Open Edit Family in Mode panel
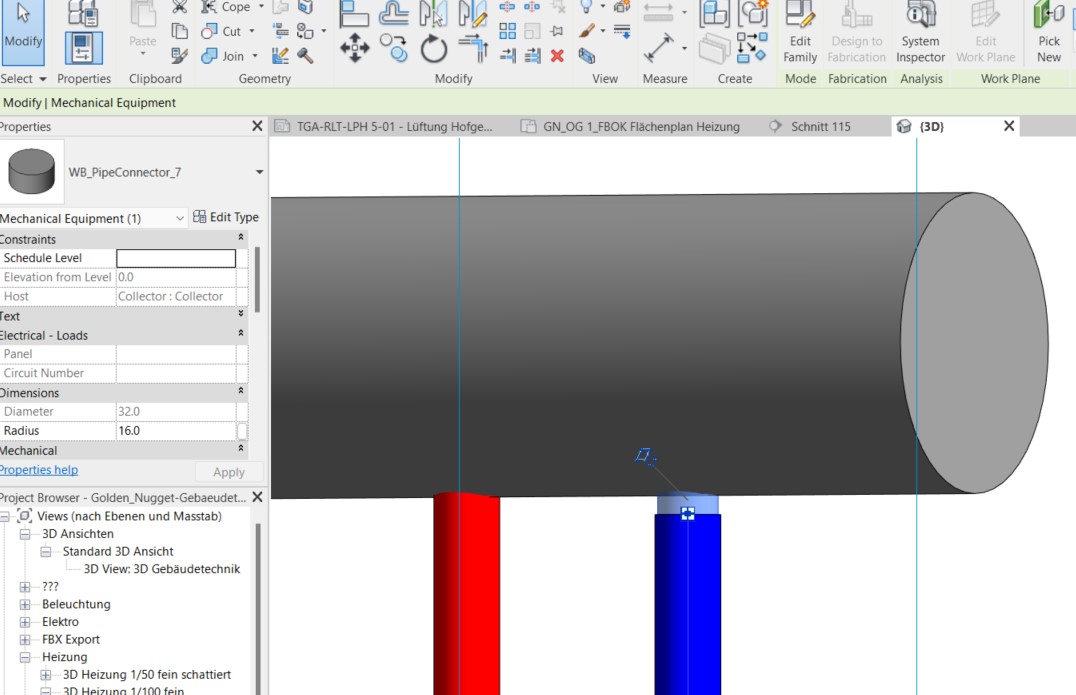Viewport: 1076px width, 695px height. point(800,32)
